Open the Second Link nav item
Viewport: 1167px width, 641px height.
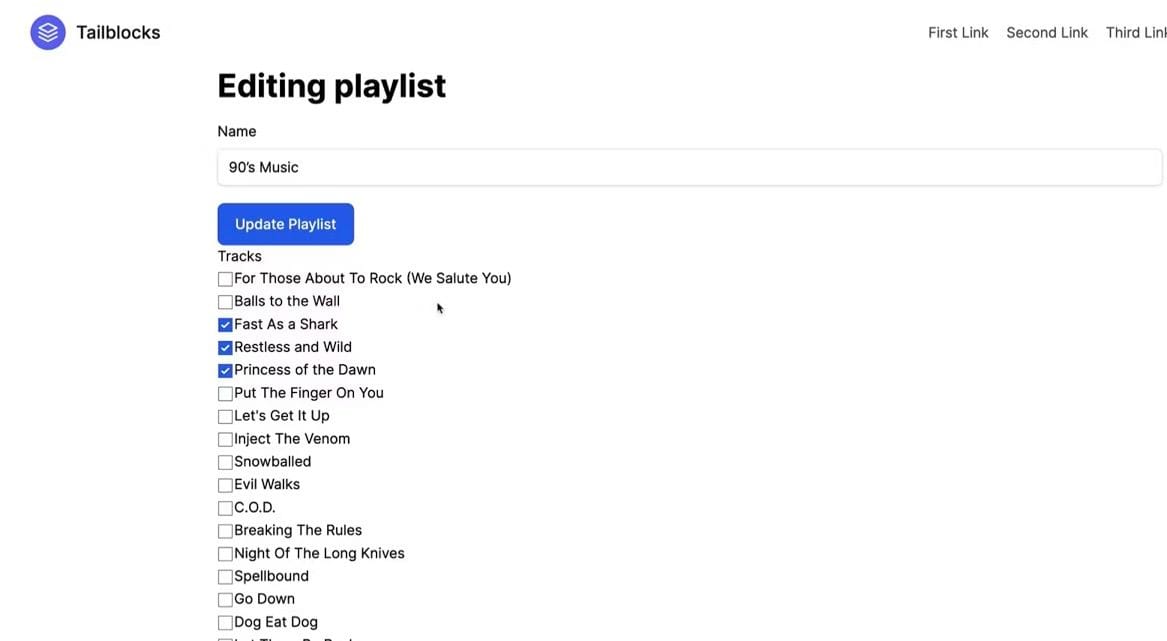coord(1046,33)
